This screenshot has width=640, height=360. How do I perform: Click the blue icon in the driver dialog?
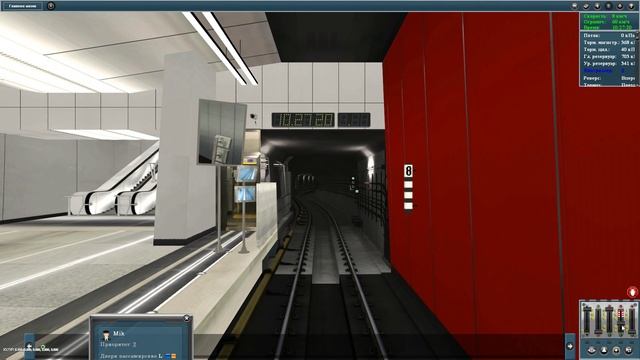click(x=168, y=356)
